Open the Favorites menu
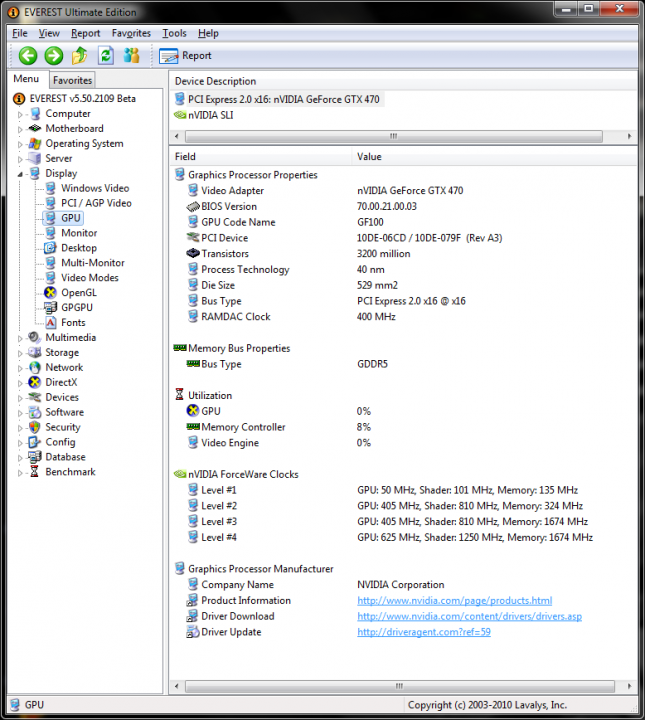The height and width of the screenshot is (720, 645). 131,33
